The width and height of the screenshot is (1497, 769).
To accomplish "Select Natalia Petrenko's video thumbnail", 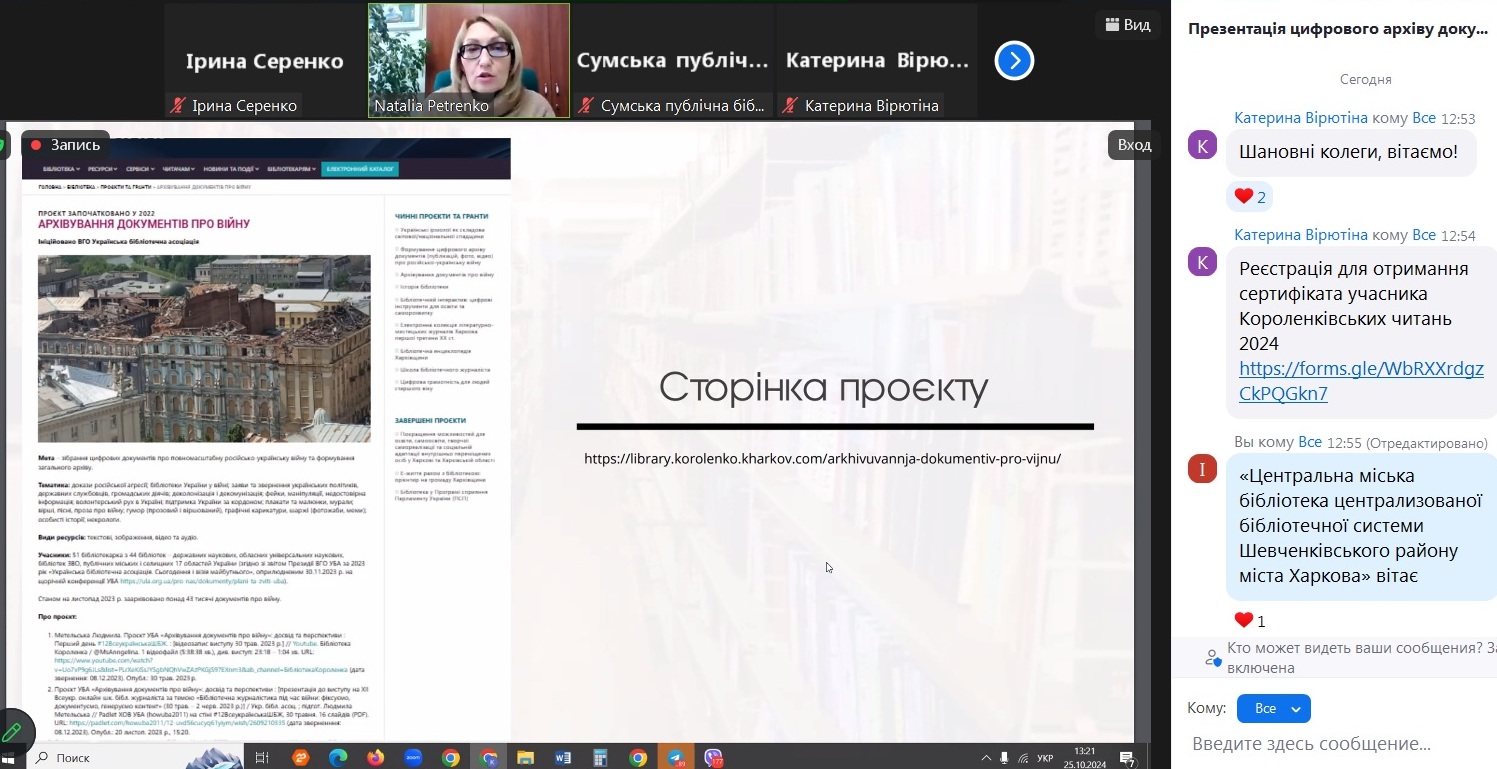I will (469, 60).
